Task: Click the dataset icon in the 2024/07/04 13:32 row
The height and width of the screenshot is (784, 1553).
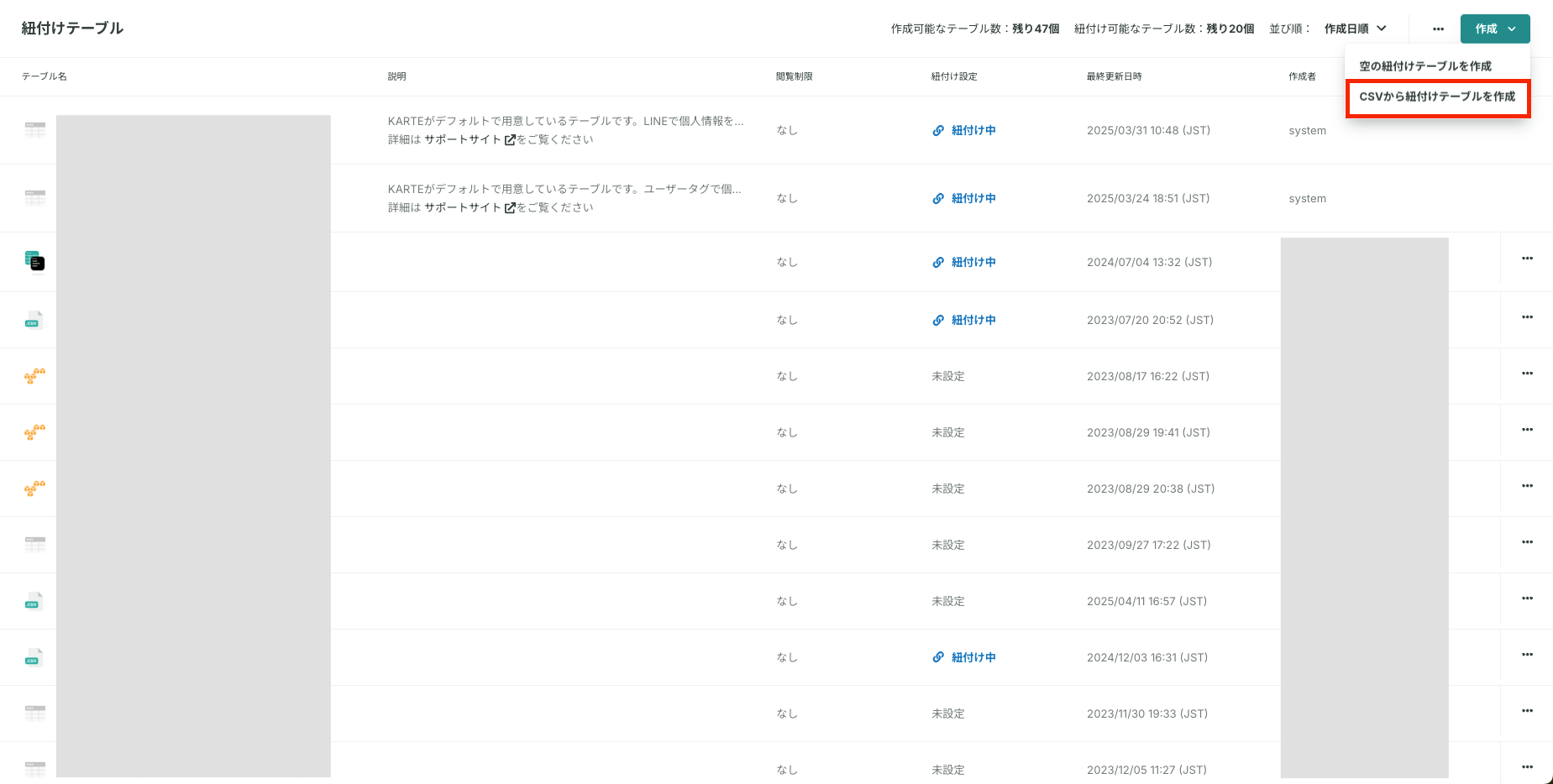Action: [34, 261]
